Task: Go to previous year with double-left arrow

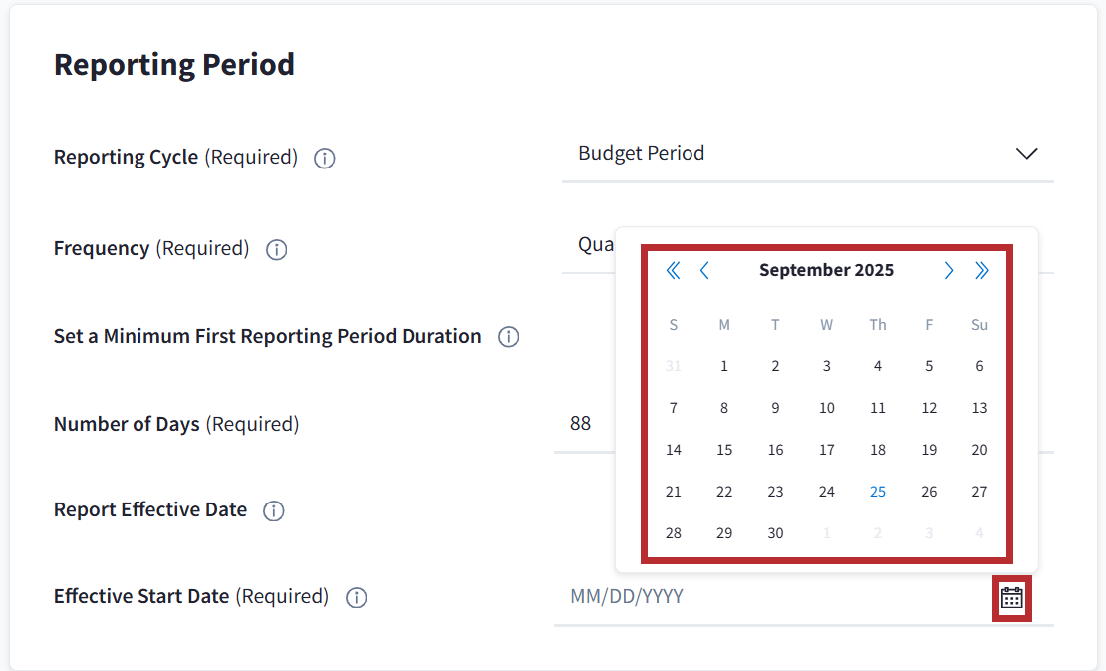Action: 673,270
